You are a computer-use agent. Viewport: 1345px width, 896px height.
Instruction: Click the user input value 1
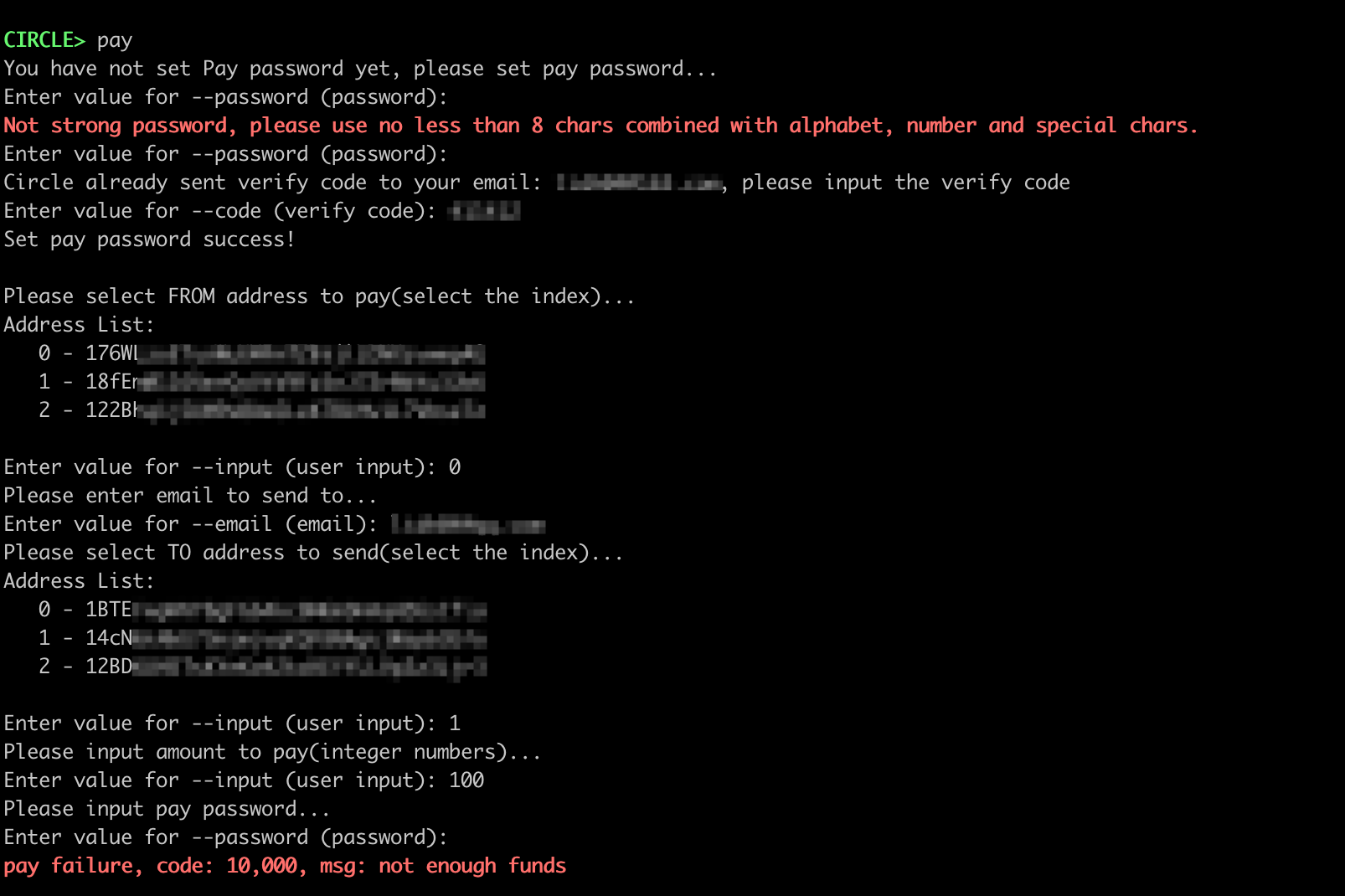455,723
